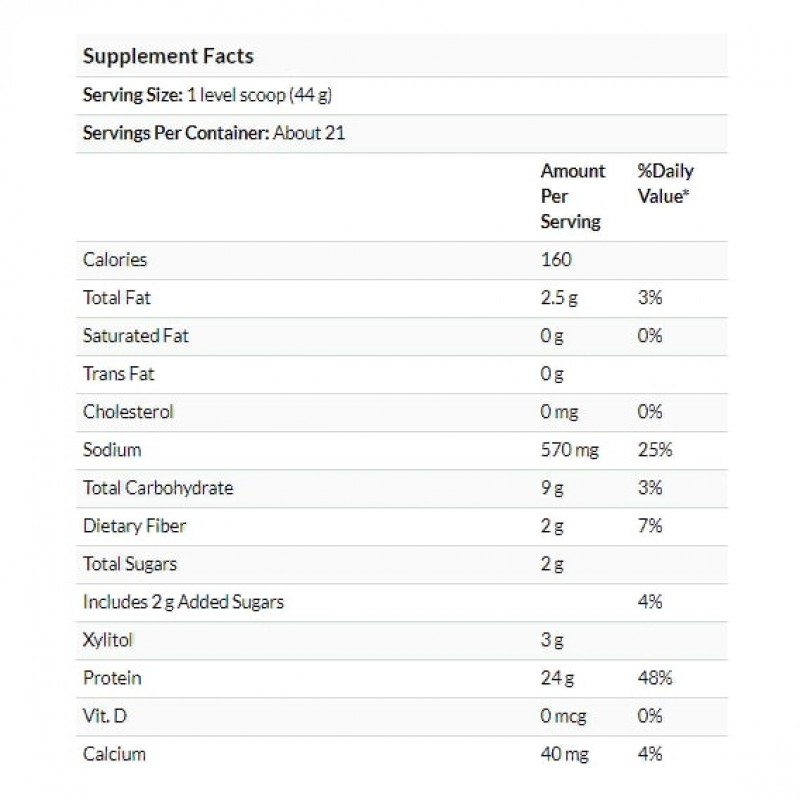800x800 pixels.
Task: Click the Vit. D row label
Action: pos(104,716)
